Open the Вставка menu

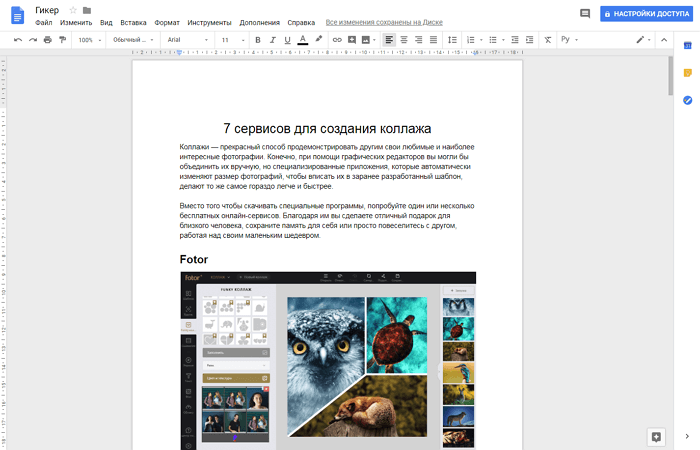[x=132, y=22]
